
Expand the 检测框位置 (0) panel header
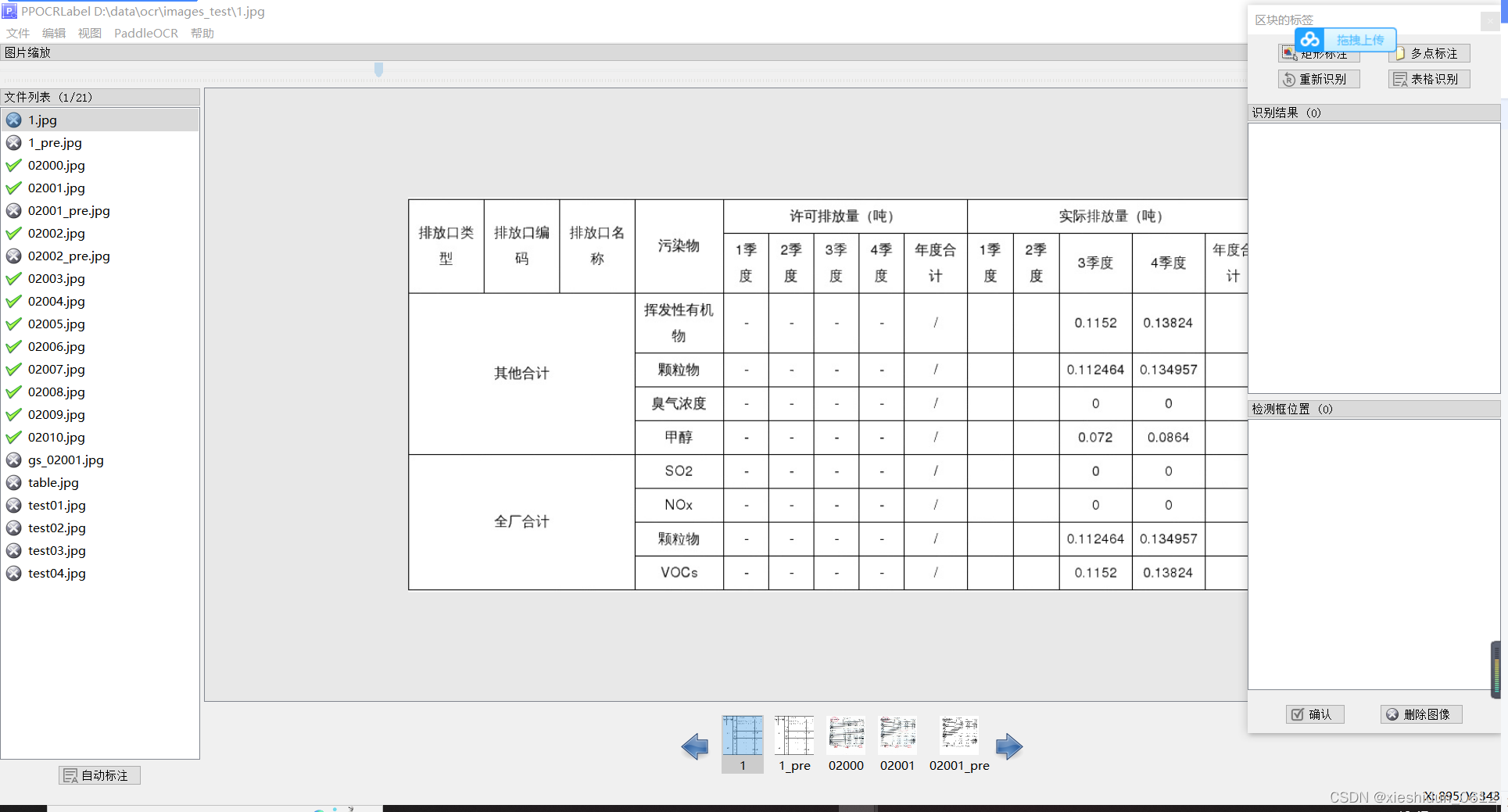[1291, 409]
